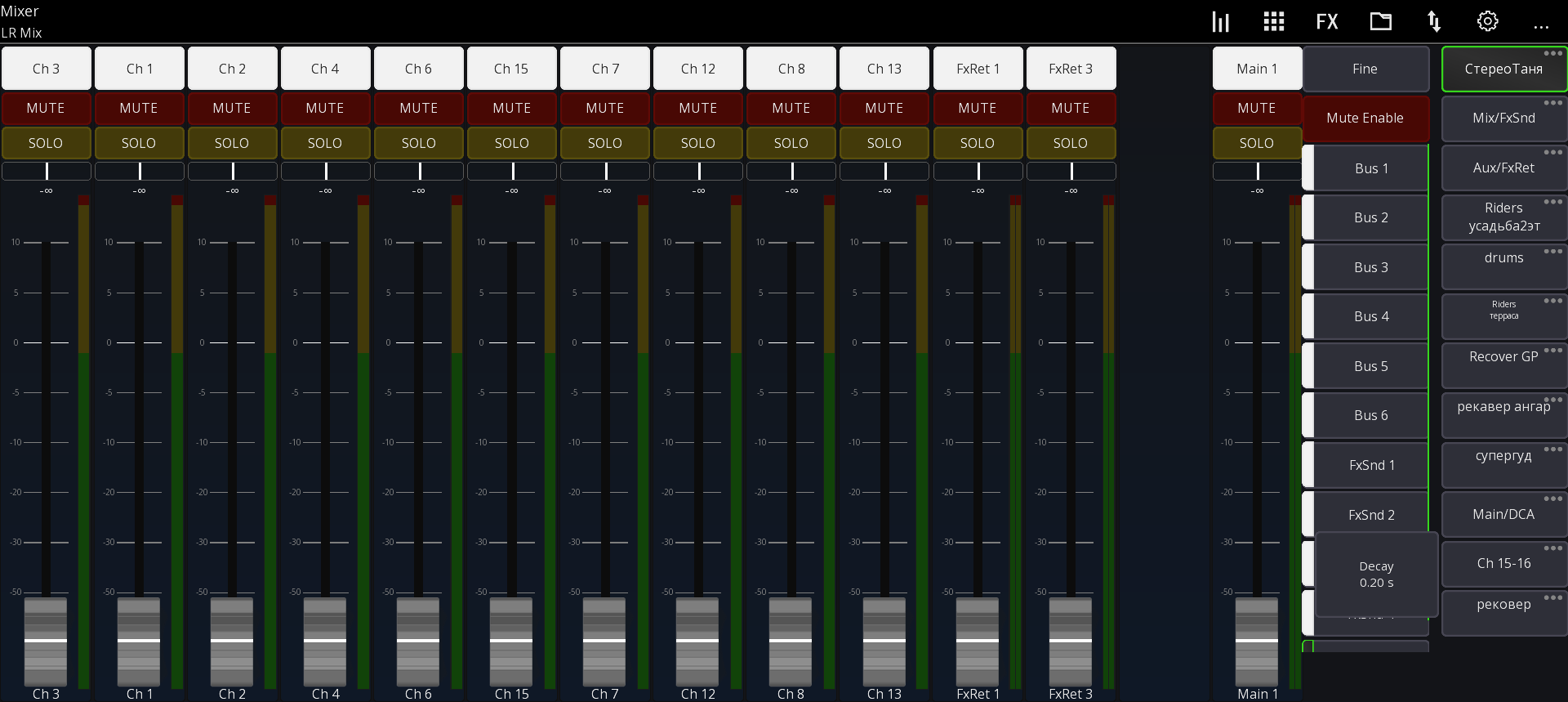Open the top bar more options menu

coord(1541,27)
